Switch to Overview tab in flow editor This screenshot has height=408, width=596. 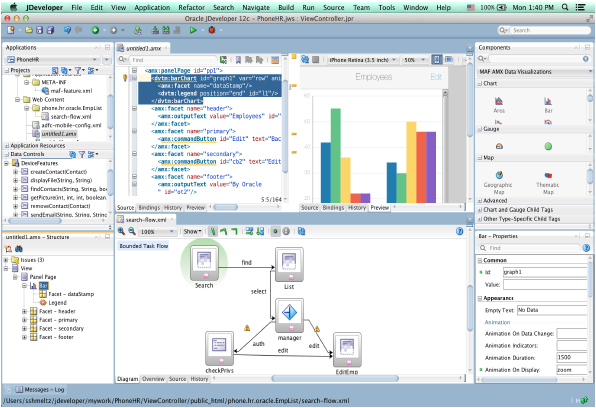tap(153, 379)
